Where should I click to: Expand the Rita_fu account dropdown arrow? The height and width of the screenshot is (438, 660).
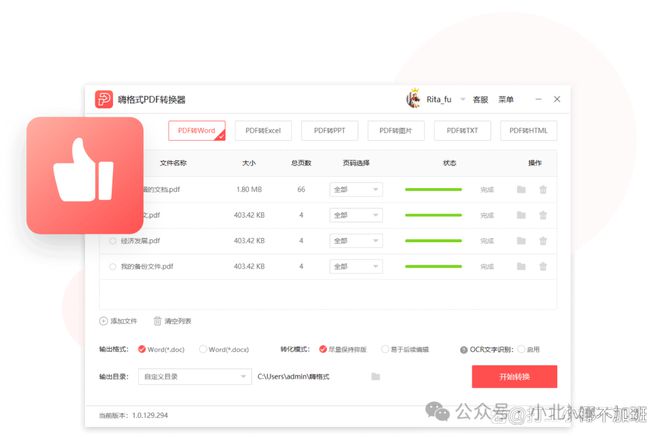point(463,99)
